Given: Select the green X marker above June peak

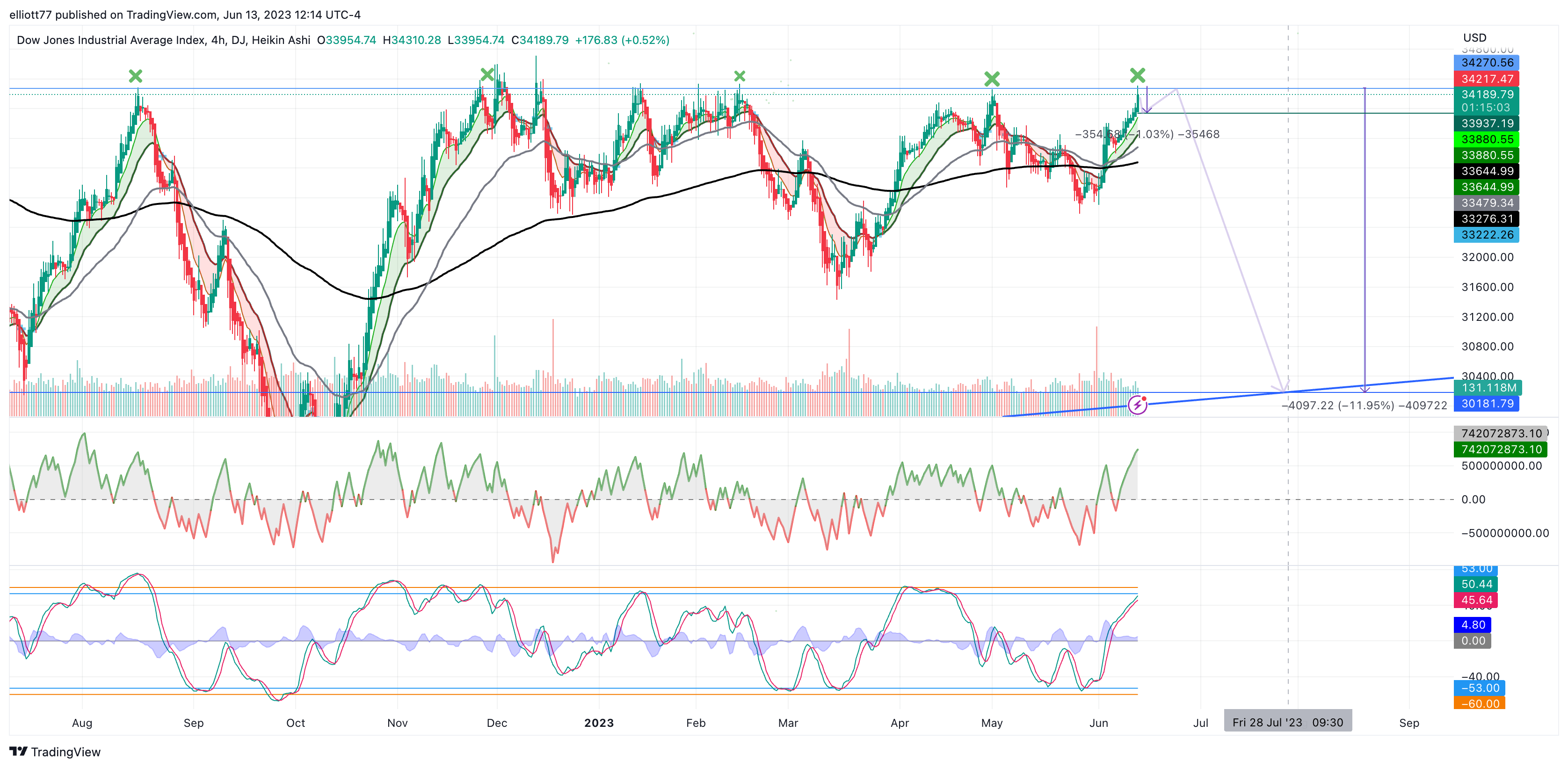Looking at the screenshot, I should tap(1137, 75).
